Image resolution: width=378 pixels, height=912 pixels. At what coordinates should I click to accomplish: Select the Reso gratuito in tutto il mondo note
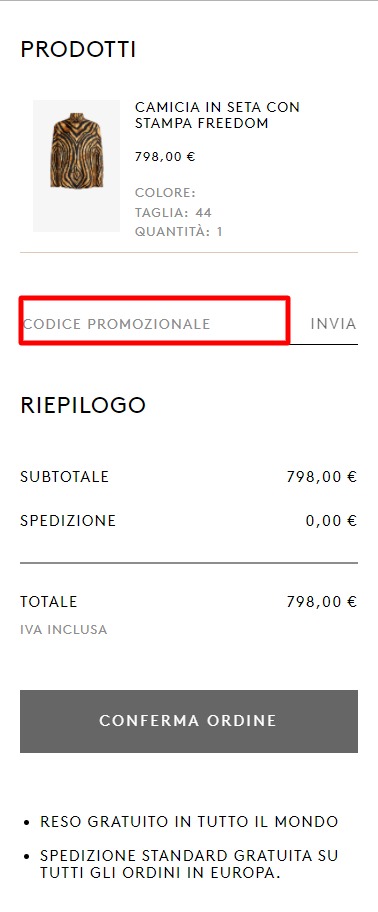click(x=189, y=822)
